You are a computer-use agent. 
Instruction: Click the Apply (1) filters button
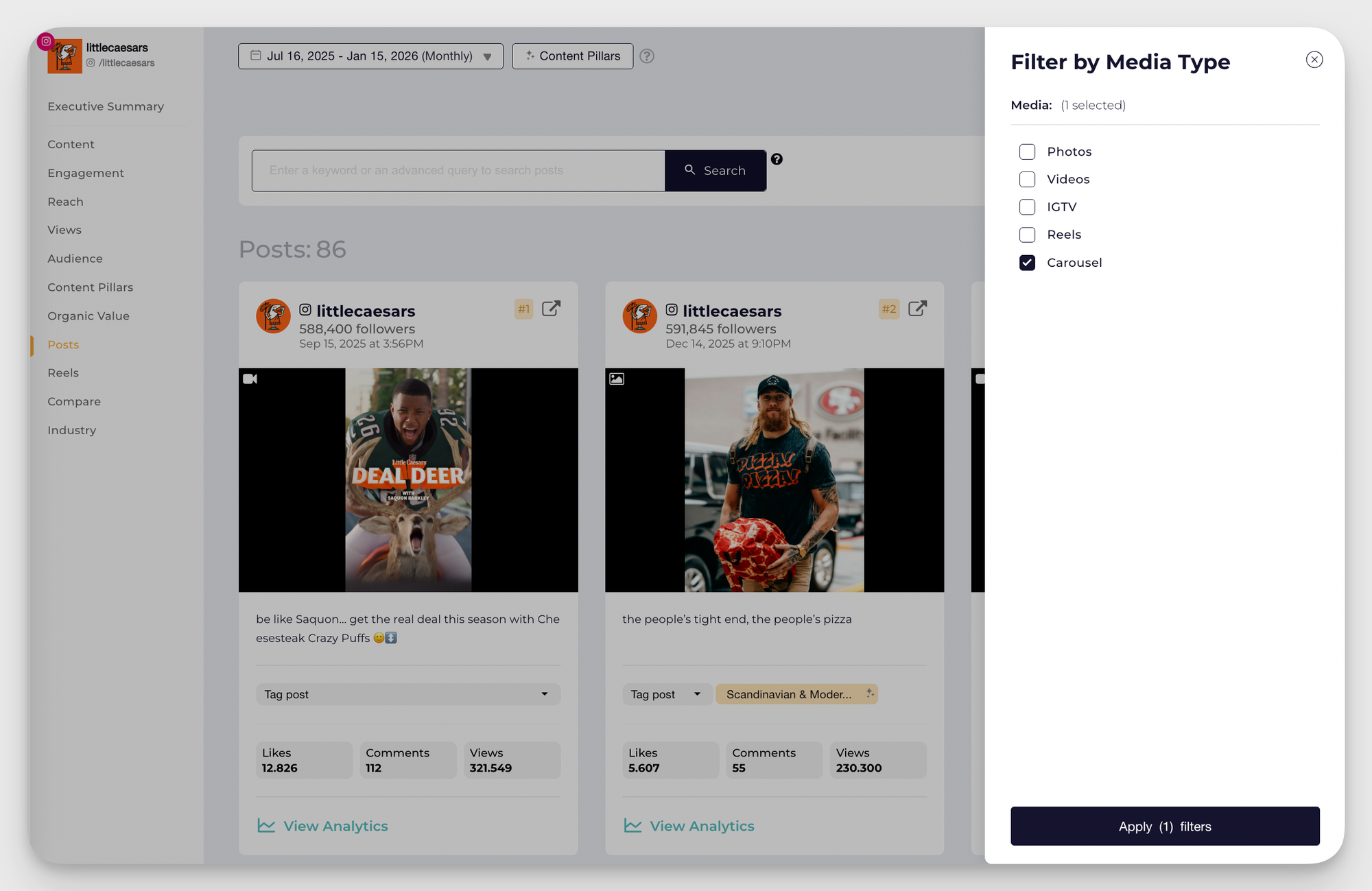pyautogui.click(x=1165, y=826)
